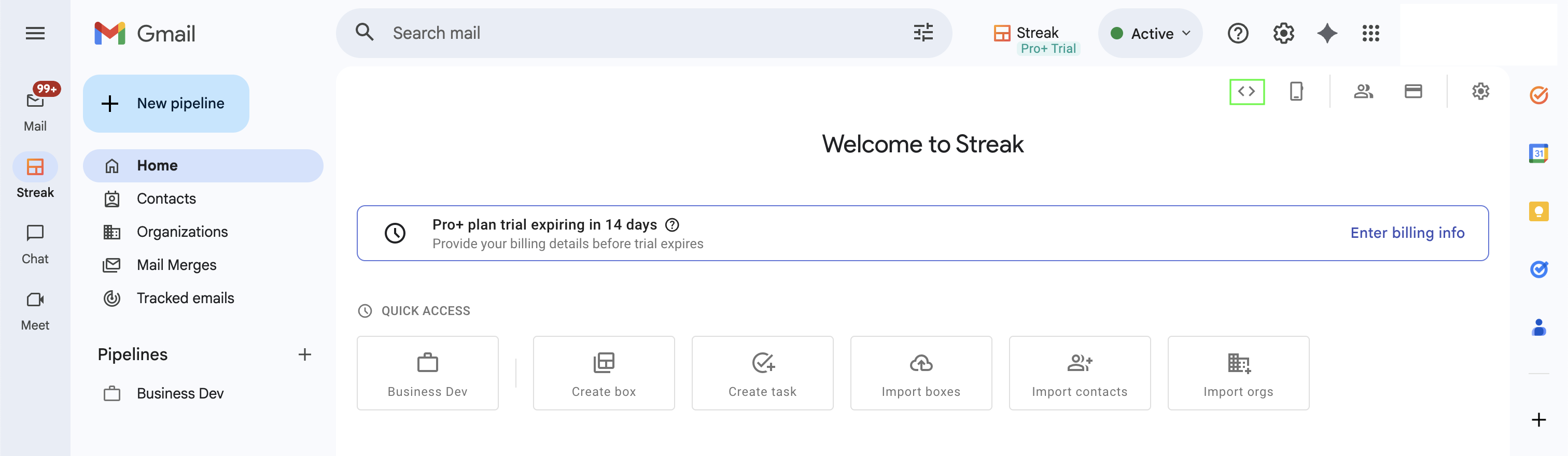Open Chat in the left rail
Viewport: 1568px width, 456px height.
pos(35,243)
